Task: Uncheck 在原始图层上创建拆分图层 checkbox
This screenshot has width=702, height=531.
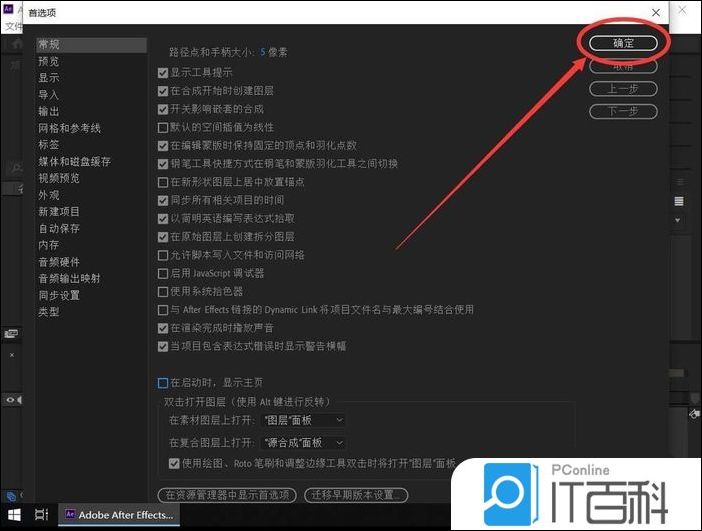Action: point(163,237)
